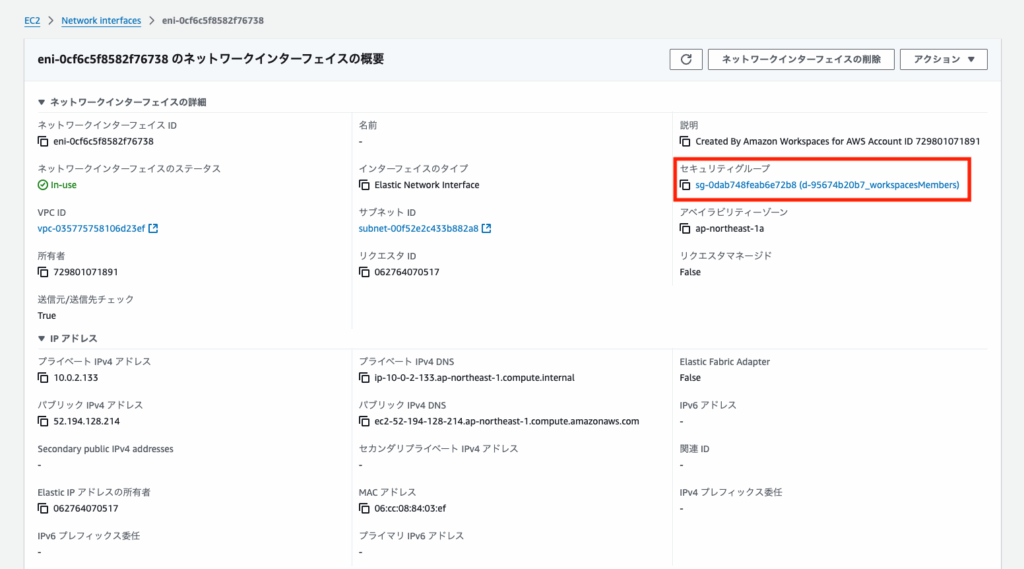Copy the MAC address value
Screen dimensions: 1024x569
pyautogui.click(x=365, y=509)
